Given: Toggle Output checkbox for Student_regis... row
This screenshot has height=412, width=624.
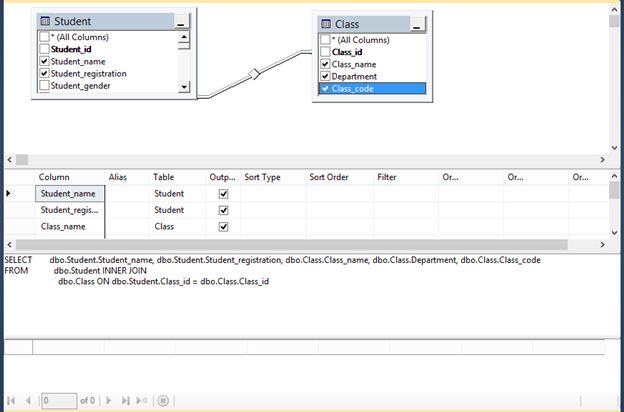Looking at the screenshot, I should (x=224, y=210).
